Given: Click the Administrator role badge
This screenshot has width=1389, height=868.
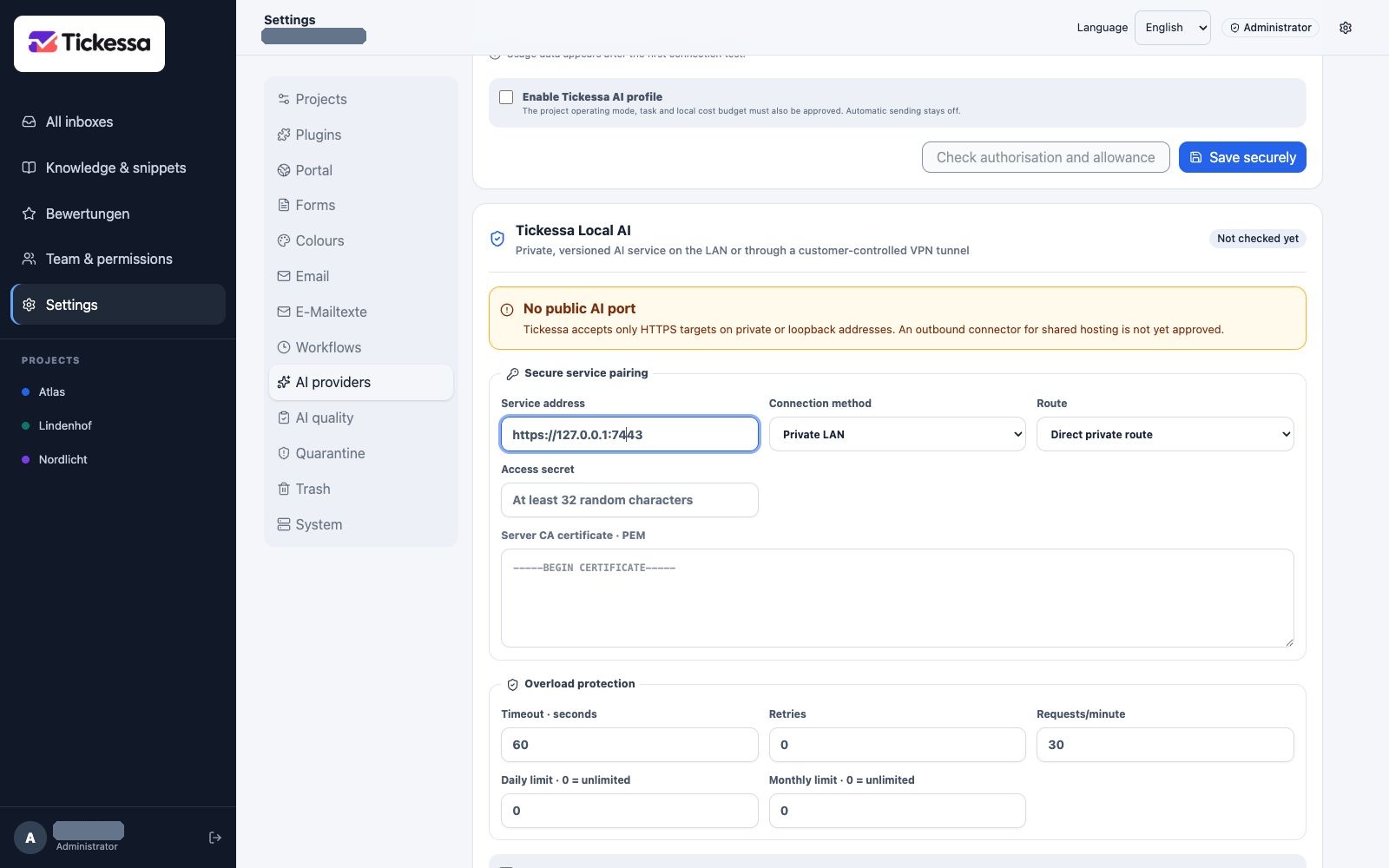Looking at the screenshot, I should 1270,28.
